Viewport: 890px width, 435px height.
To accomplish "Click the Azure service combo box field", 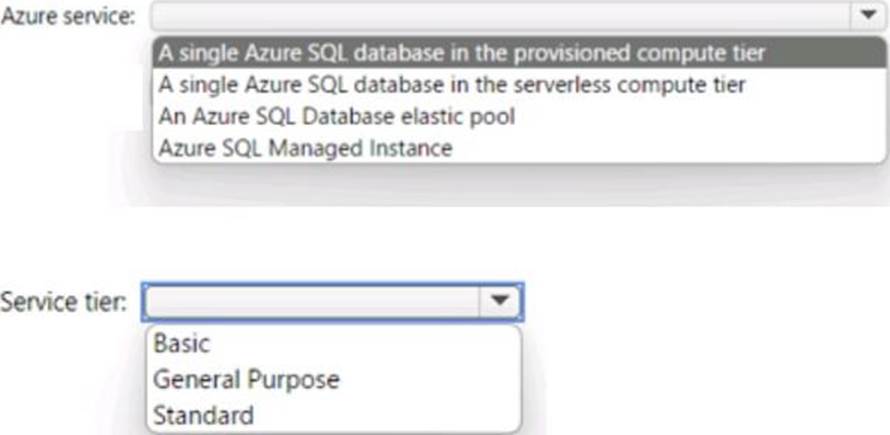I will click(x=518, y=15).
